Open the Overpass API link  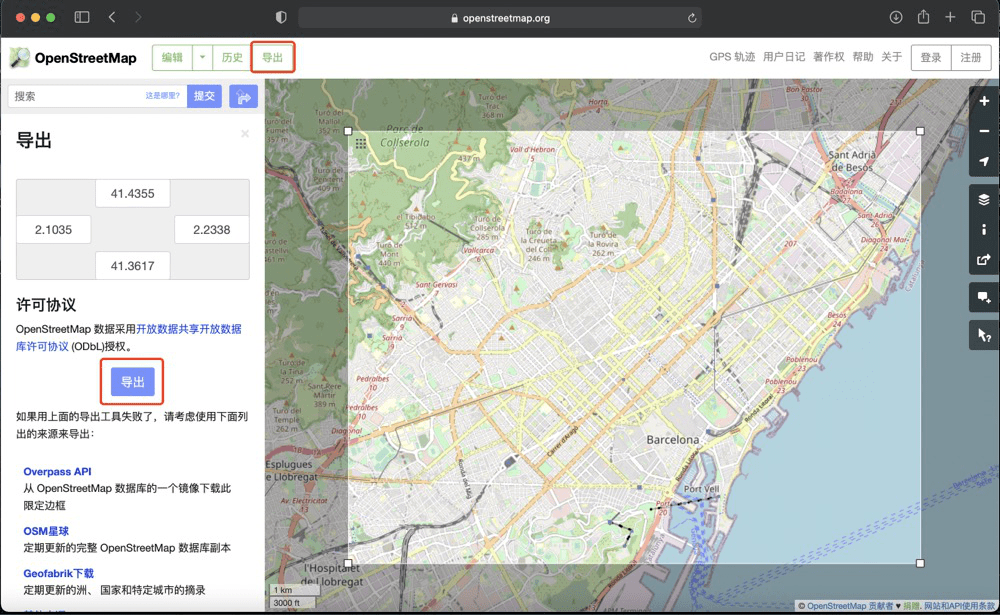click(x=57, y=472)
